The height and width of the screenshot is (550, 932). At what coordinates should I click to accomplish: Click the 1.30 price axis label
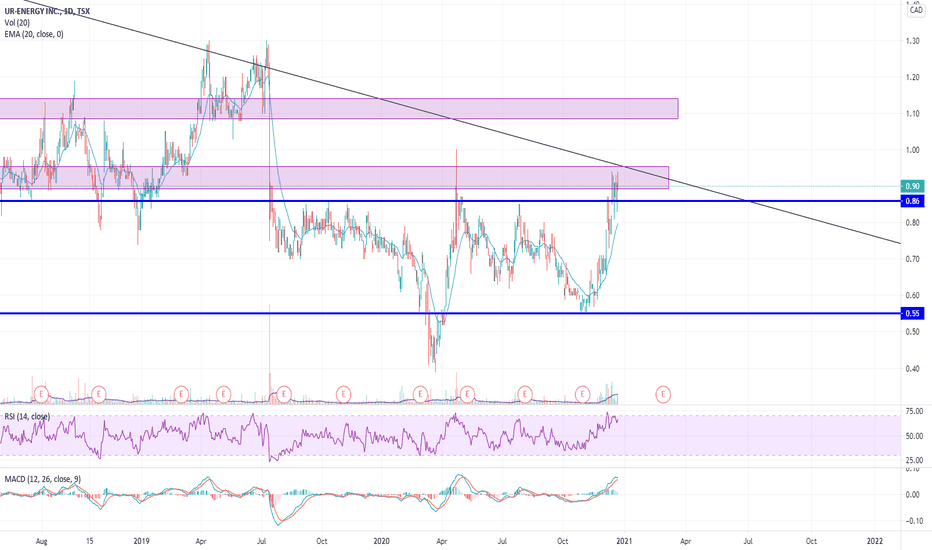pyautogui.click(x=913, y=41)
